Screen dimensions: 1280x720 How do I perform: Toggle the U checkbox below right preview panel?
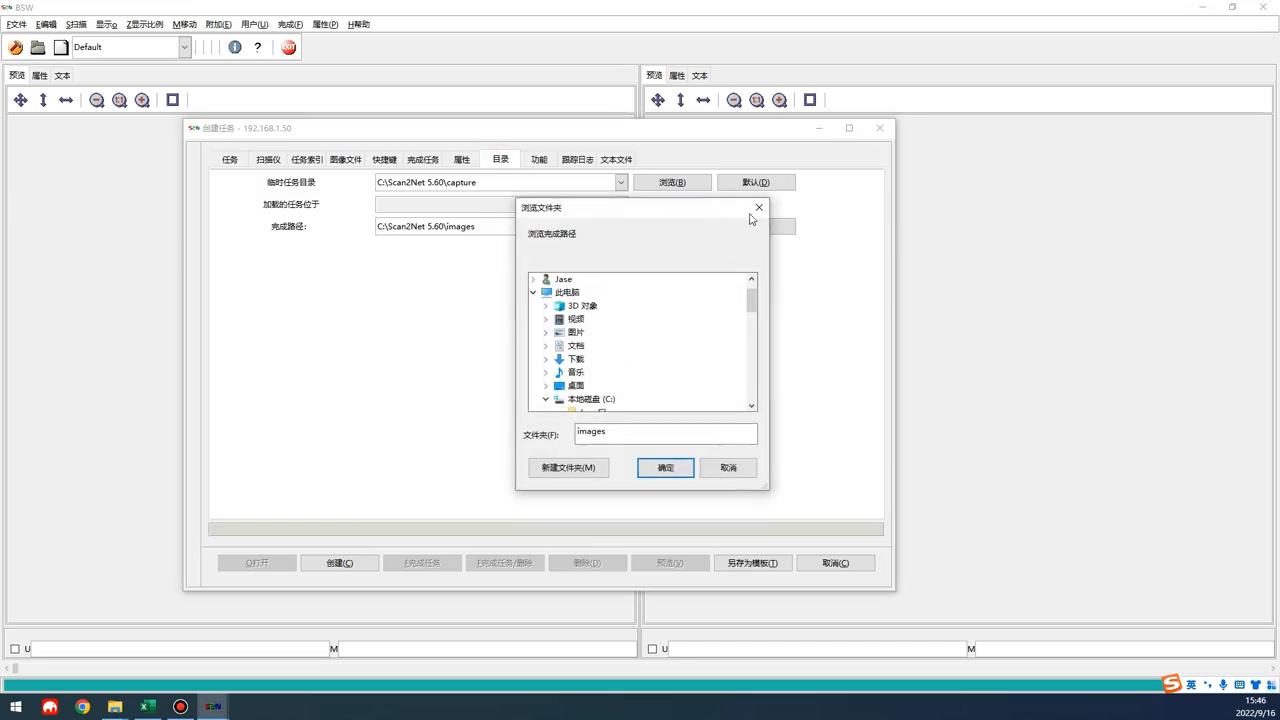click(652, 649)
